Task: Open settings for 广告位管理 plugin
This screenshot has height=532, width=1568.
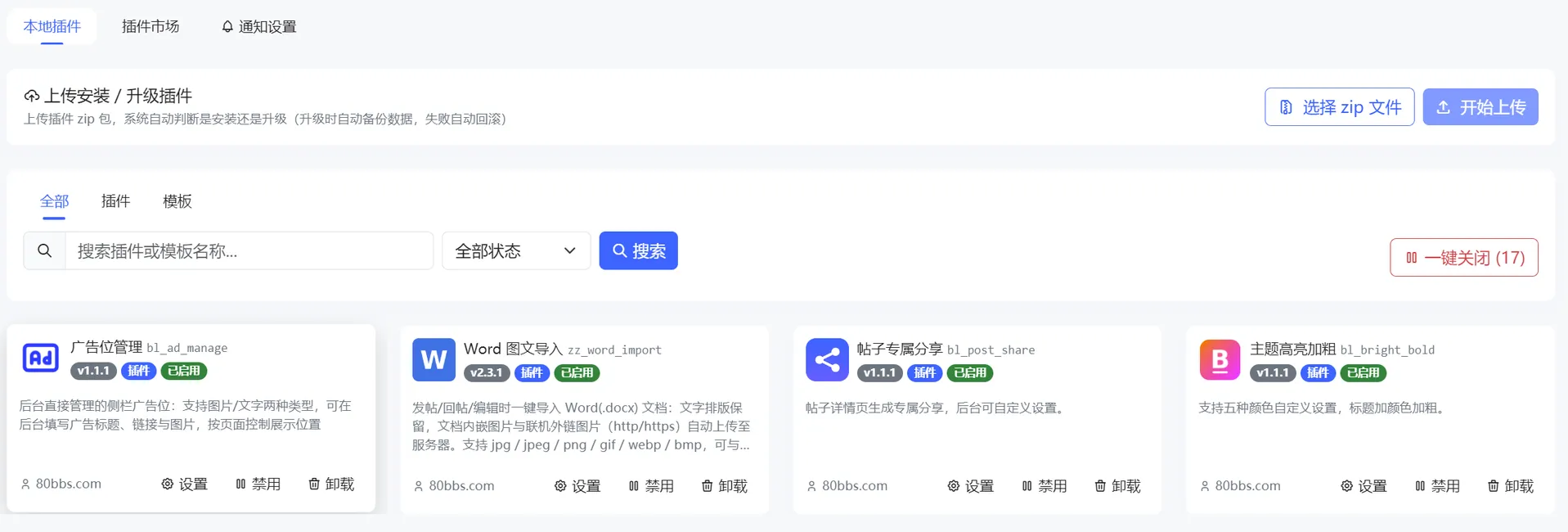Action: [185, 484]
